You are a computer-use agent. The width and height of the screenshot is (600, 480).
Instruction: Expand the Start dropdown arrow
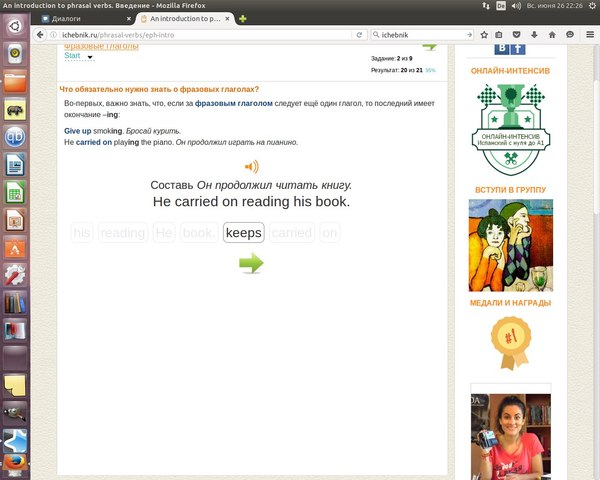pos(89,58)
